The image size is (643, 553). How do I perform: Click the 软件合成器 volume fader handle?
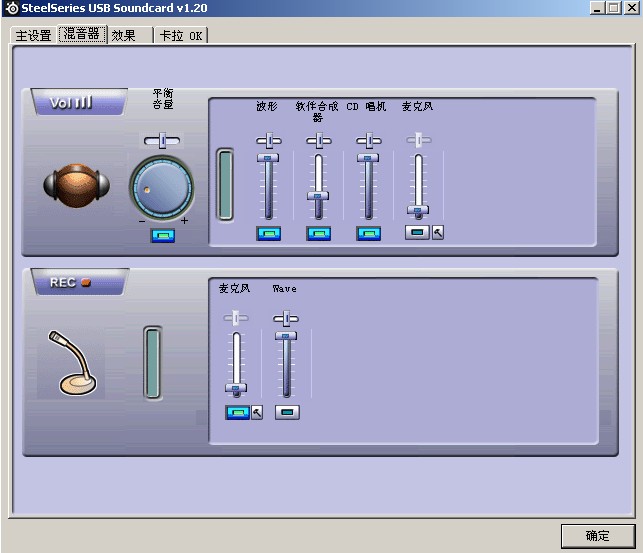[318, 196]
